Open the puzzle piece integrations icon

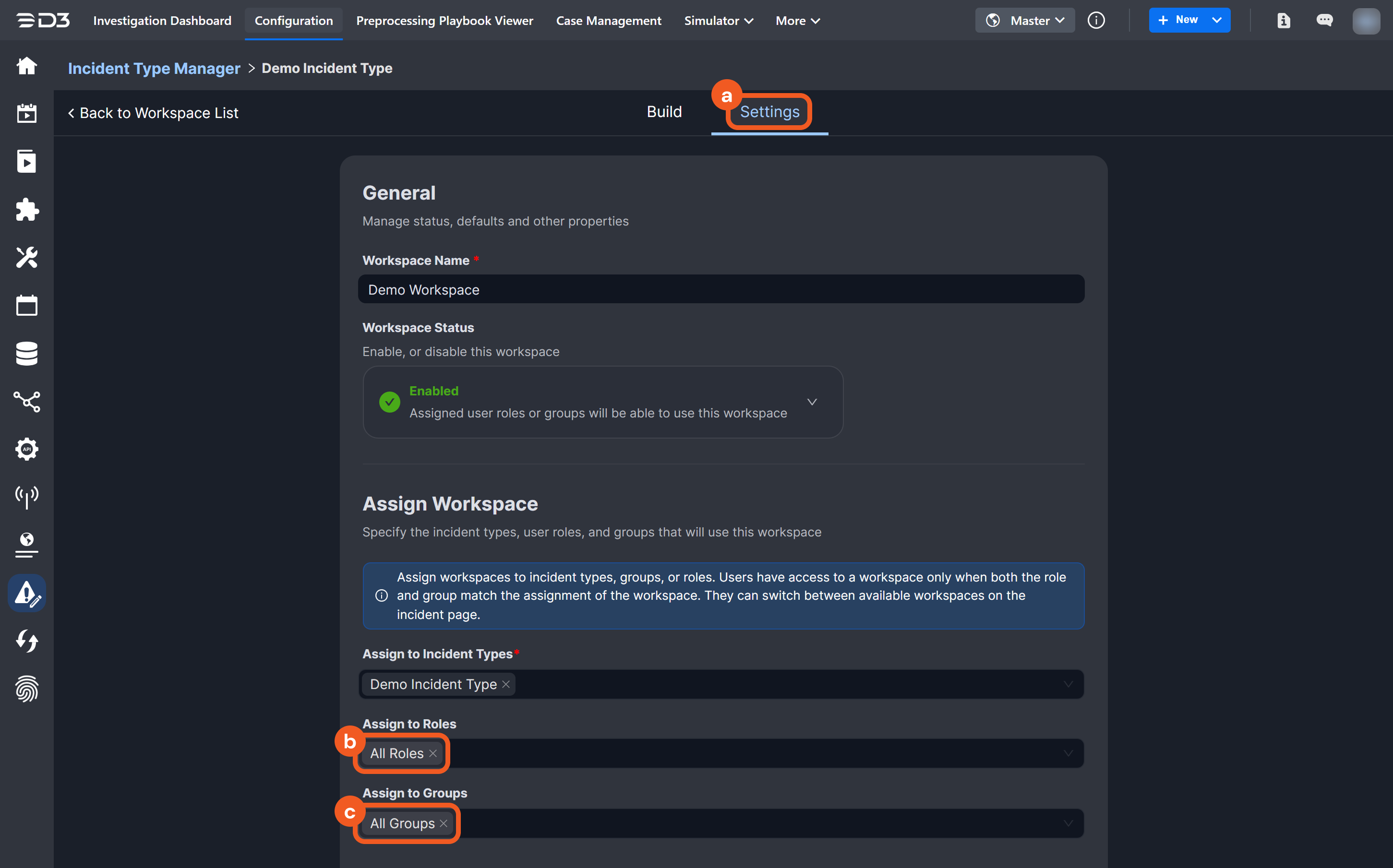click(x=26, y=210)
